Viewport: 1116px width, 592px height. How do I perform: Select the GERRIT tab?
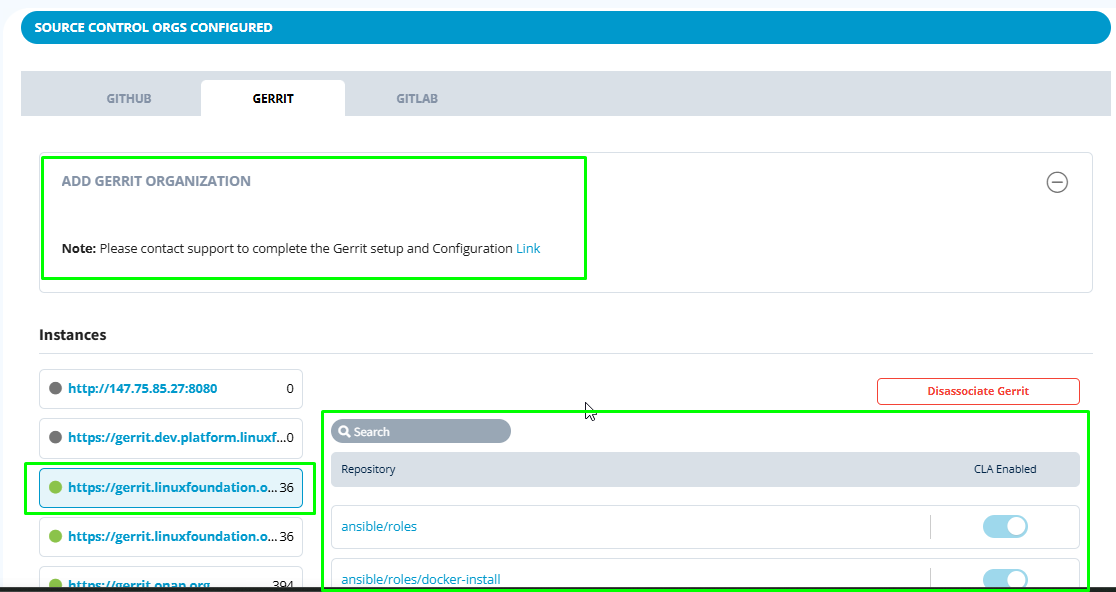coord(273,99)
